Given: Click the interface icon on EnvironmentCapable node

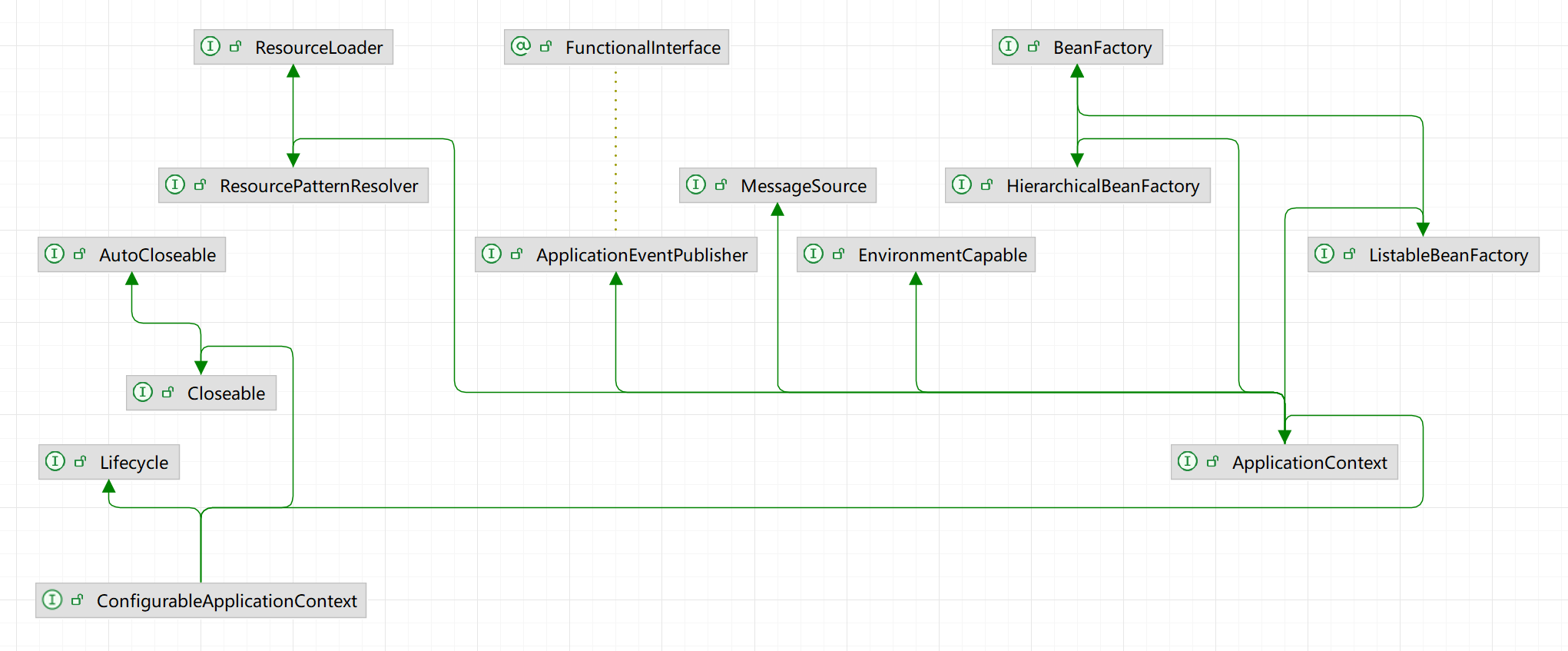Looking at the screenshot, I should click(x=814, y=254).
